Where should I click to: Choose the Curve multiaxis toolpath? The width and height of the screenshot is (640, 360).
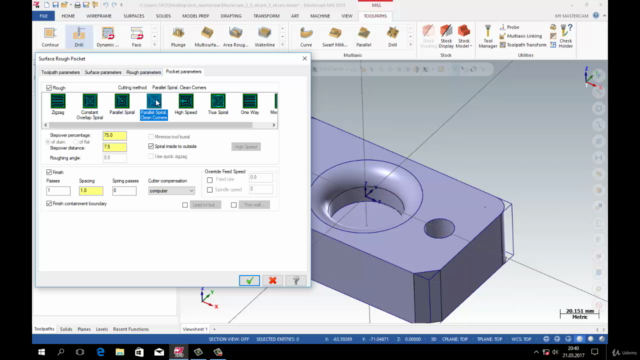point(306,37)
